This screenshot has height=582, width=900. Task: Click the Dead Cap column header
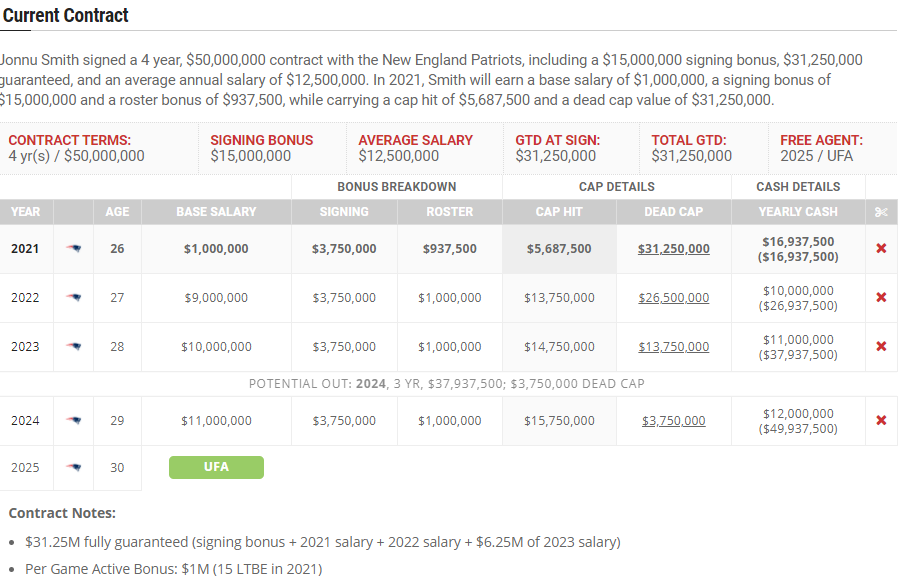click(x=674, y=212)
